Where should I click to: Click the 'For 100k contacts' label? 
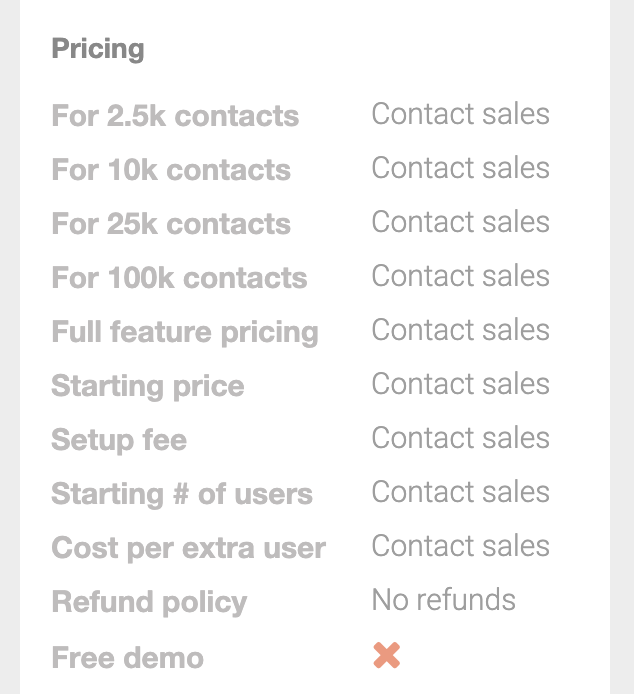click(179, 278)
